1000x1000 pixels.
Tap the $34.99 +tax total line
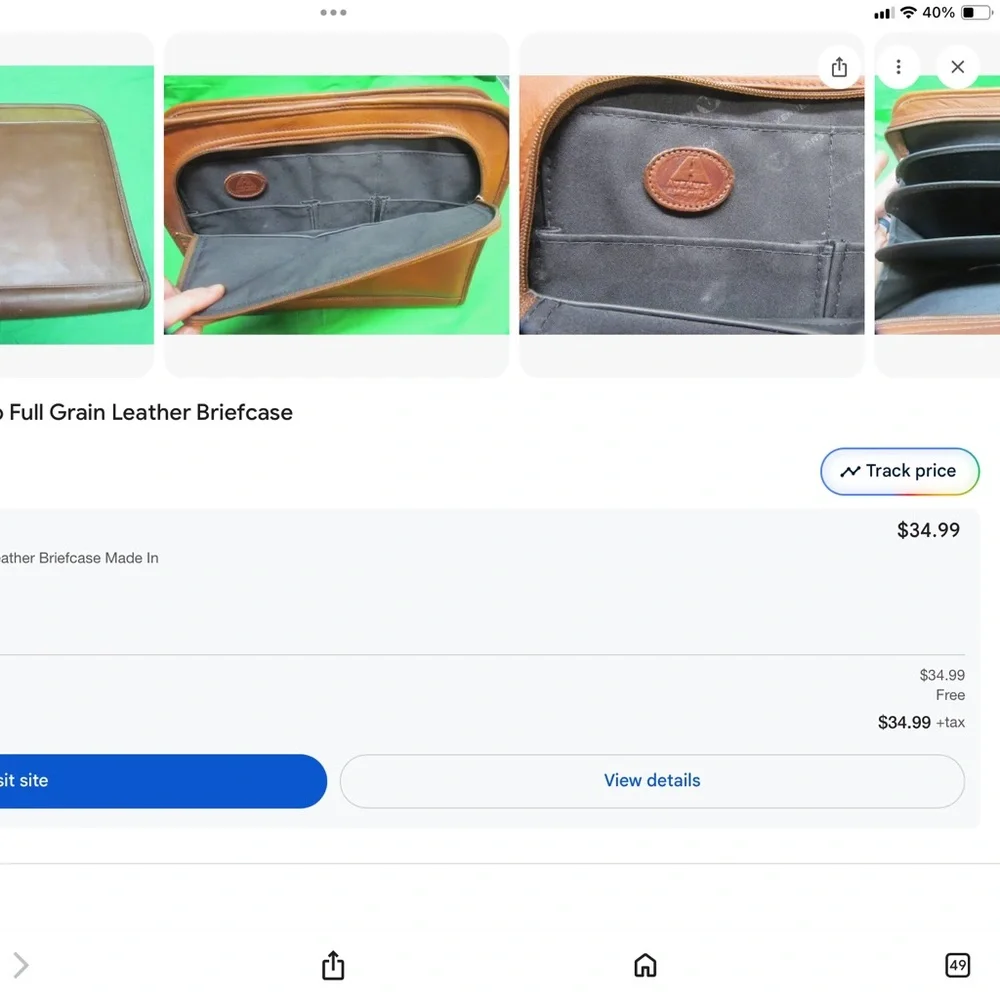(921, 723)
